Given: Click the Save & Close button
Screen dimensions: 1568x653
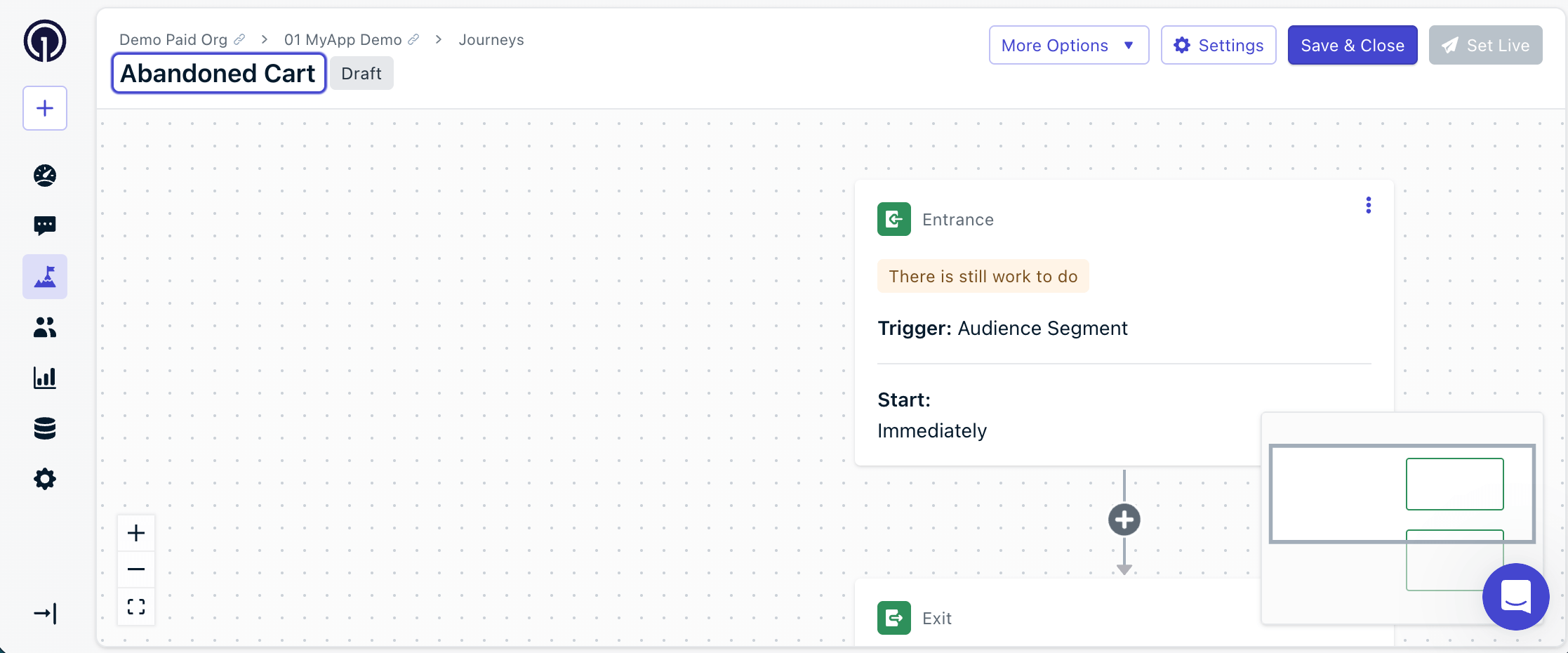Looking at the screenshot, I should click(1352, 46).
